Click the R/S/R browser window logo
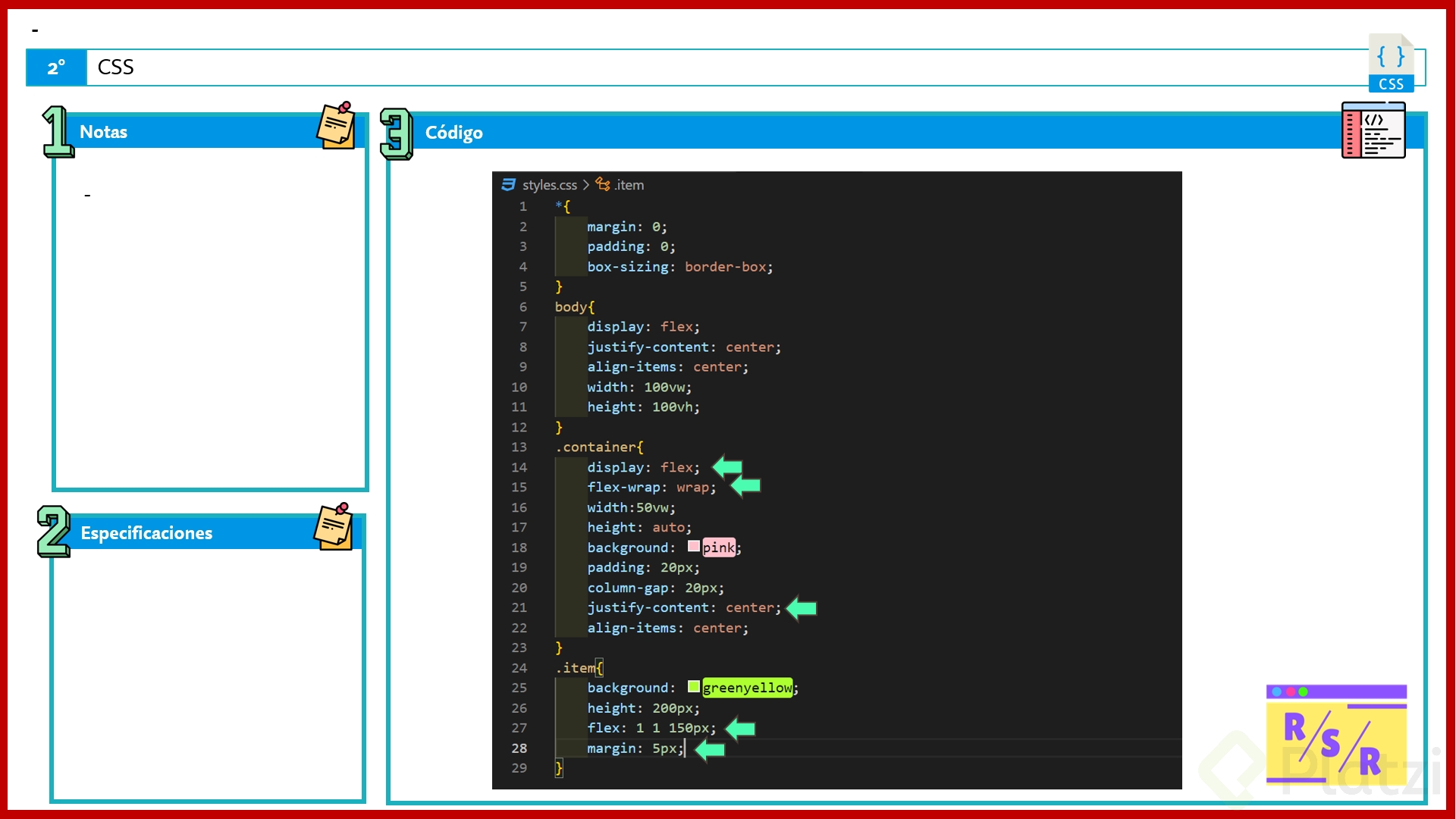Image resolution: width=1456 pixels, height=819 pixels. [1336, 734]
